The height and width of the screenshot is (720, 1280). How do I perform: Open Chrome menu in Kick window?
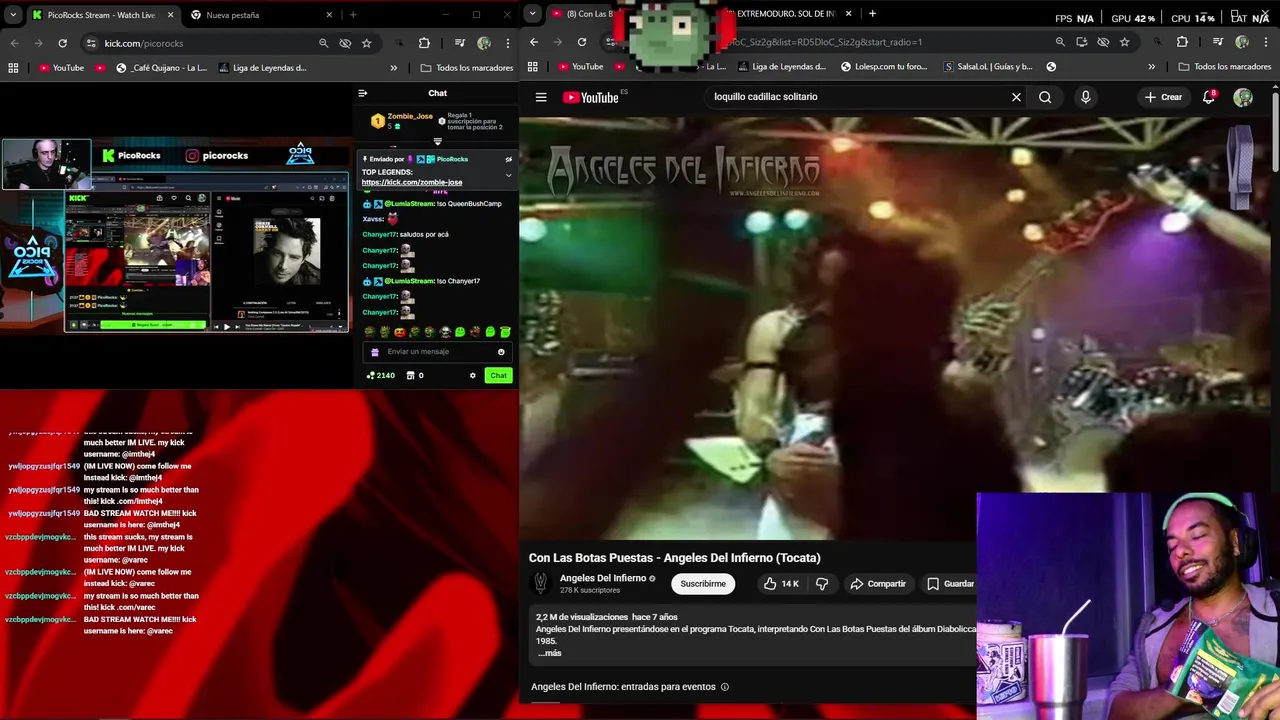pyautogui.click(x=508, y=43)
